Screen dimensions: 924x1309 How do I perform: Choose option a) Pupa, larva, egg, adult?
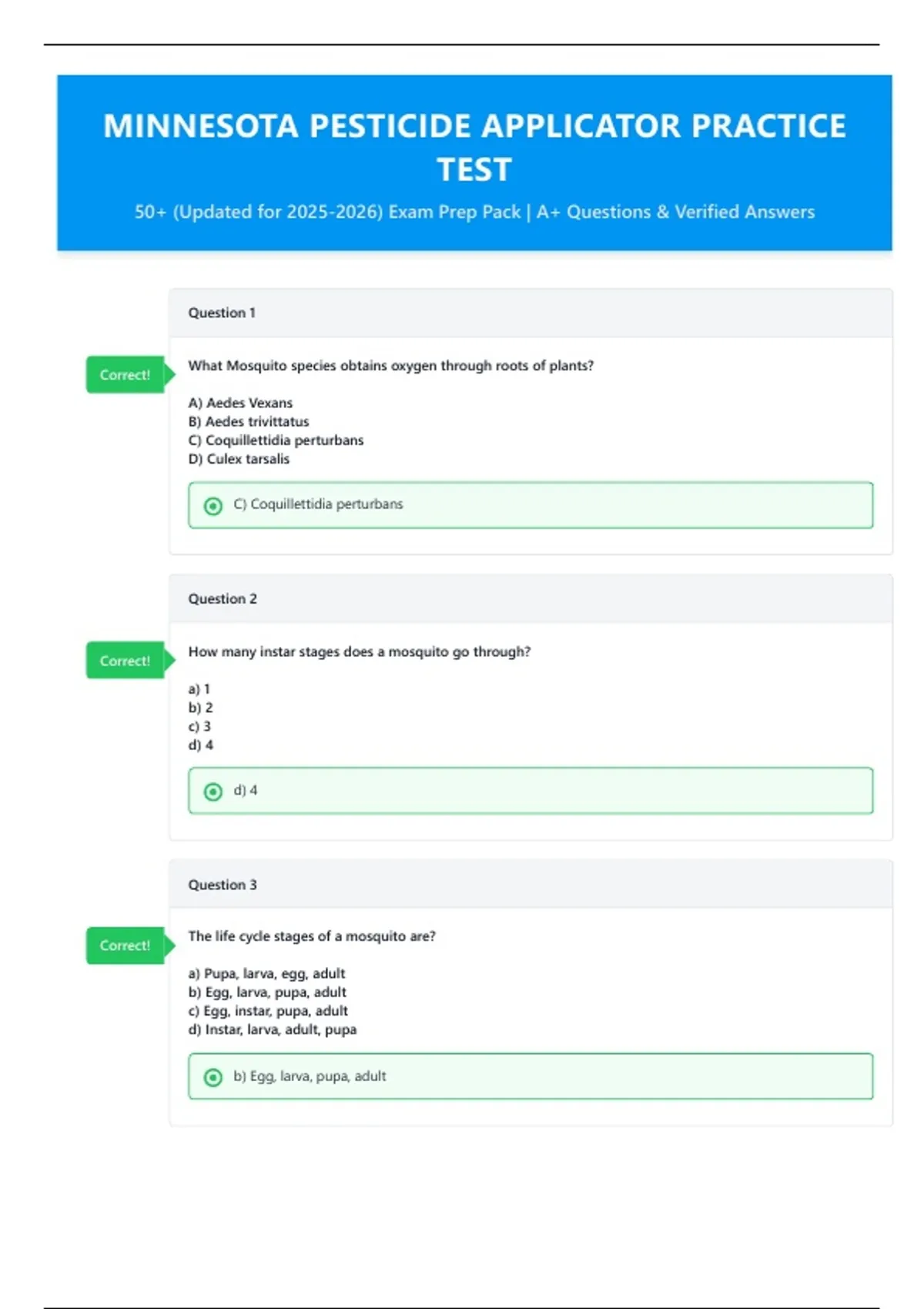(266, 973)
